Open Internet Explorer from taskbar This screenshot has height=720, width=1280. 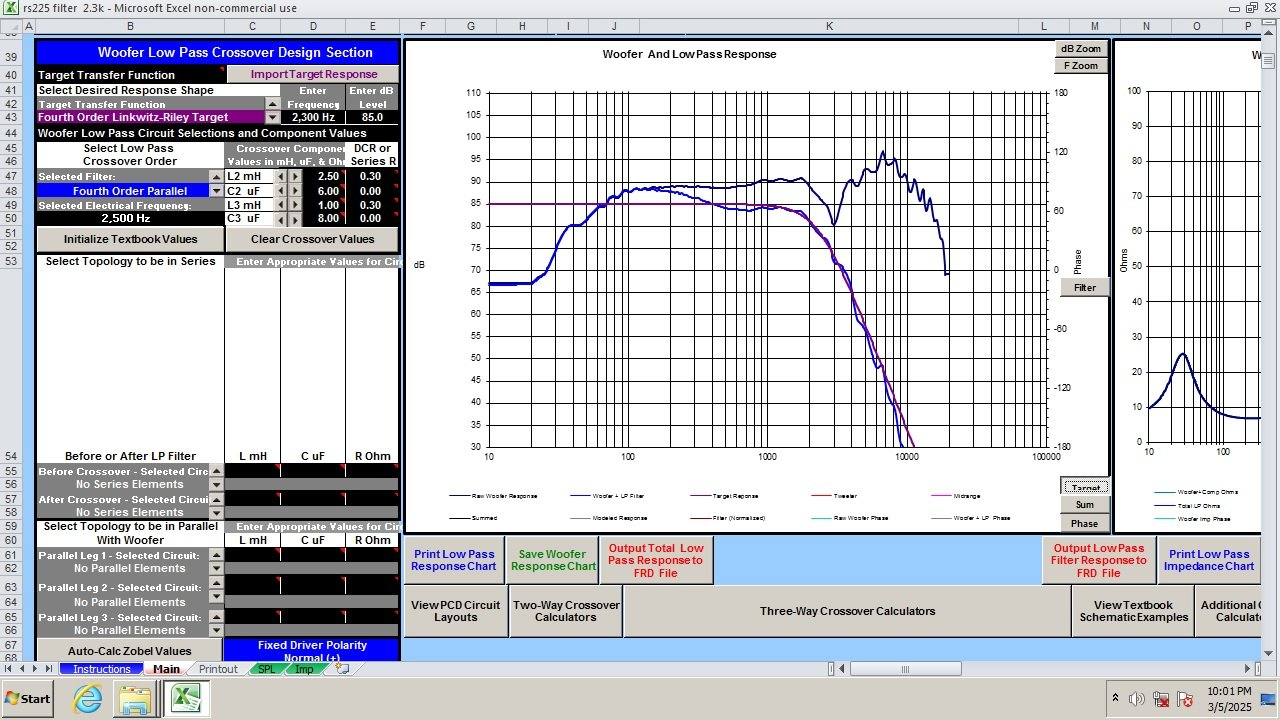88,698
